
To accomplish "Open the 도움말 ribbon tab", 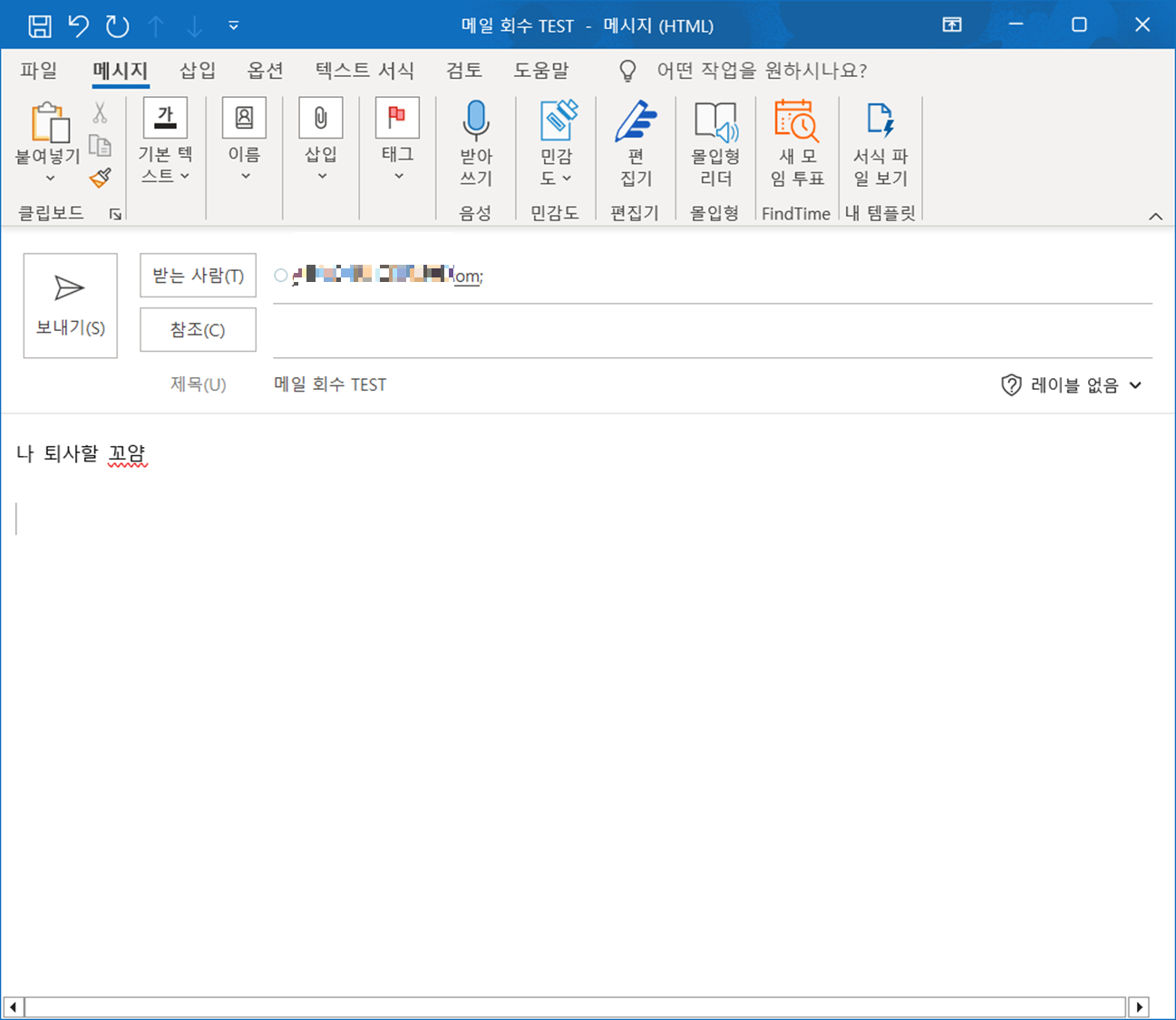I will pos(541,71).
